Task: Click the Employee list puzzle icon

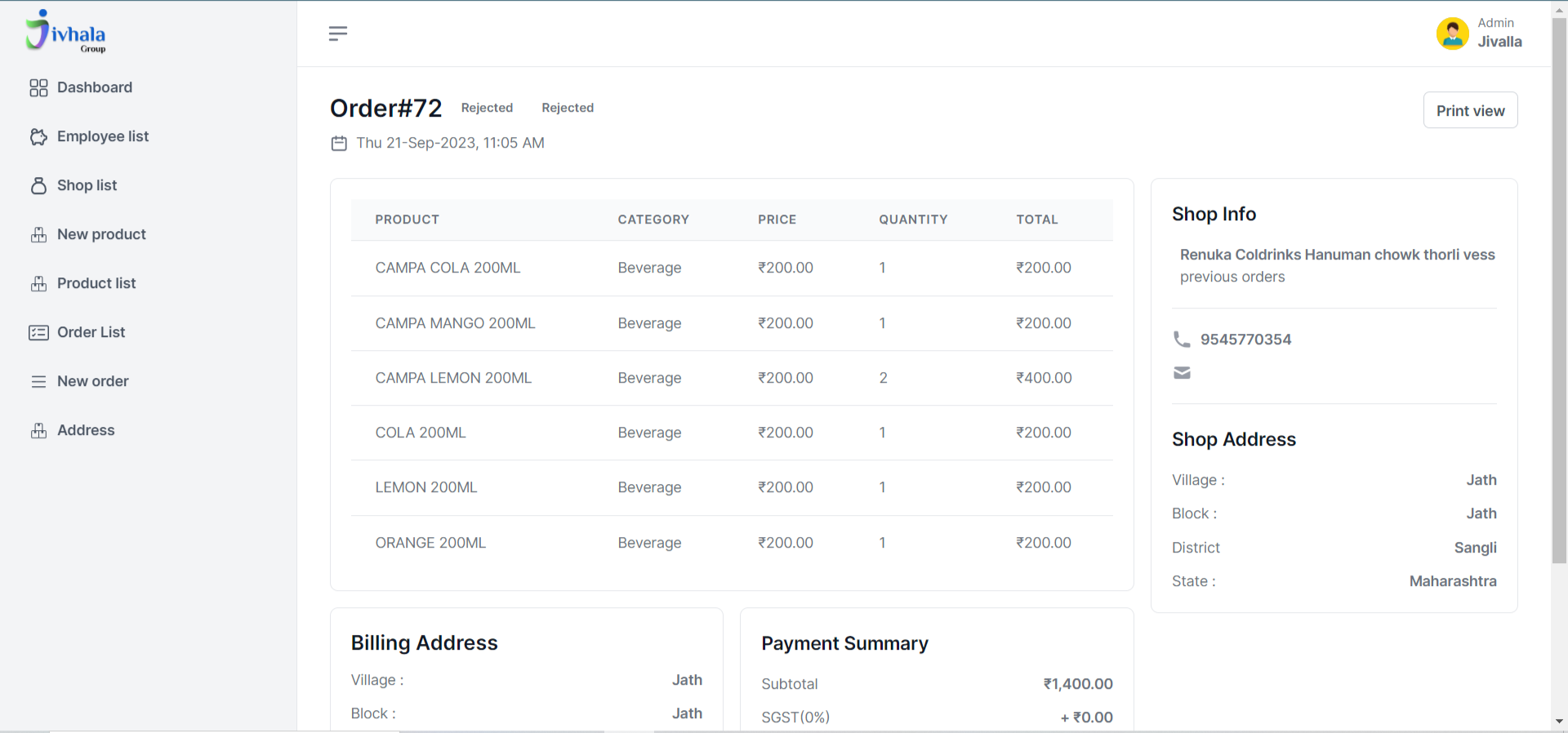Action: coord(38,137)
